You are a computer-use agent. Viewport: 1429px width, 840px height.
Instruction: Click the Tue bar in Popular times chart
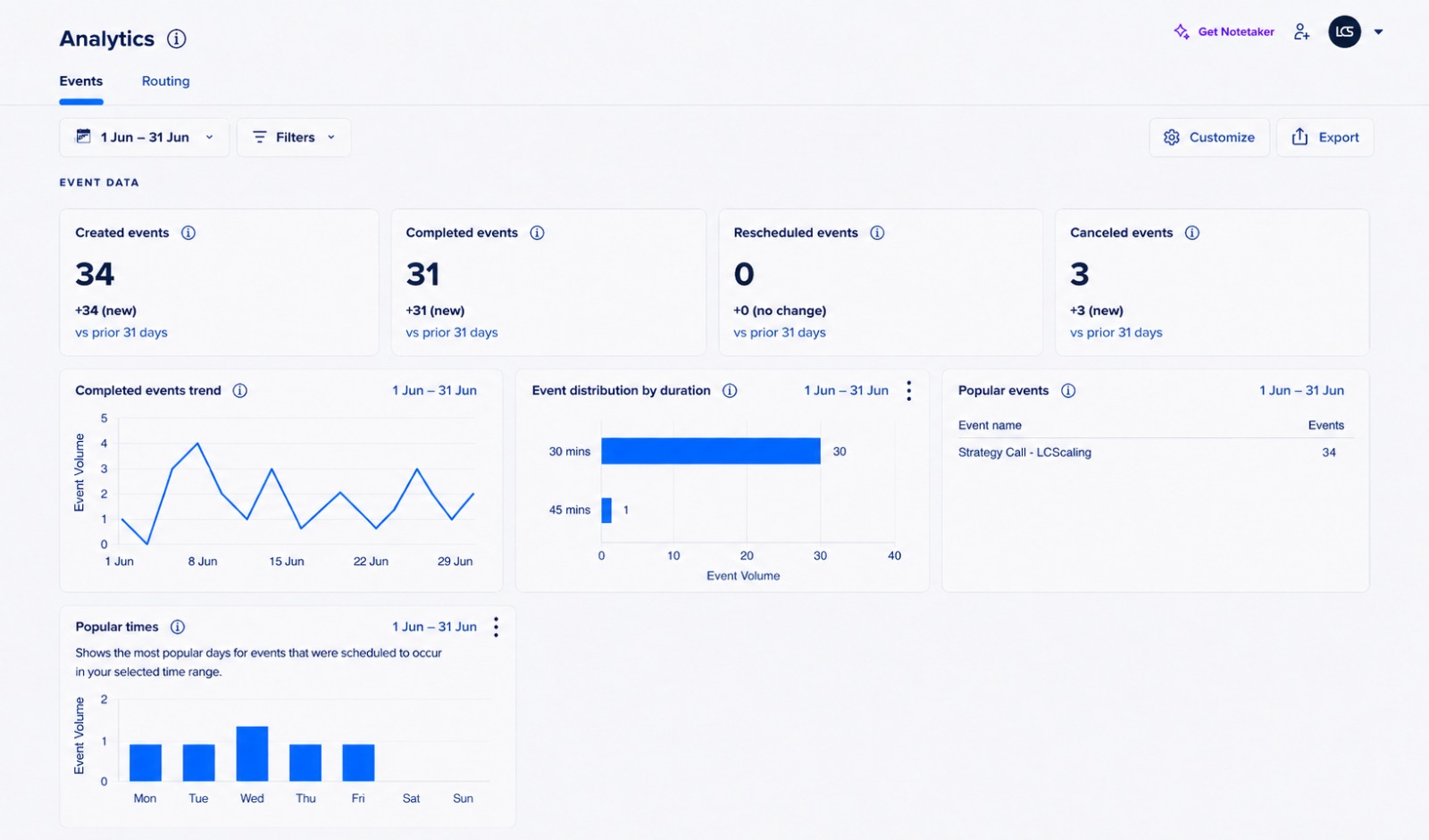pyautogui.click(x=198, y=763)
